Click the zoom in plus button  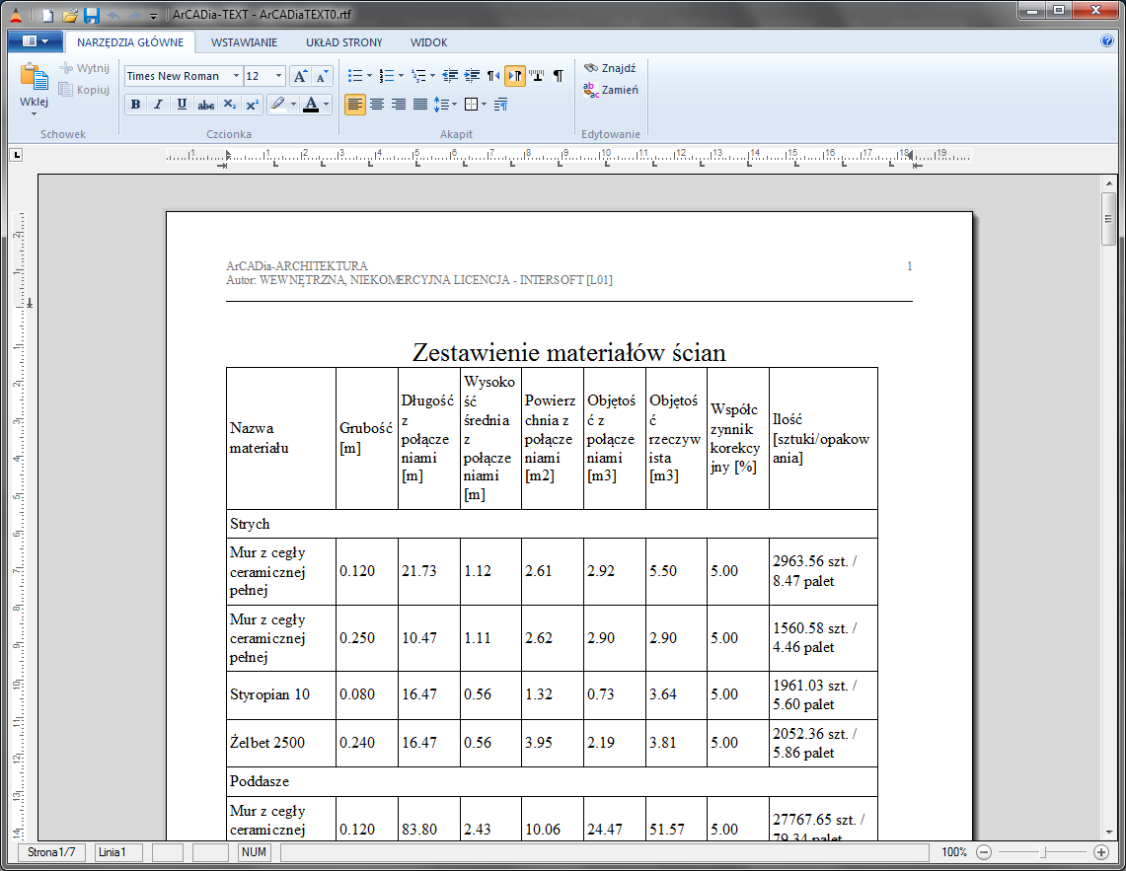(1101, 852)
